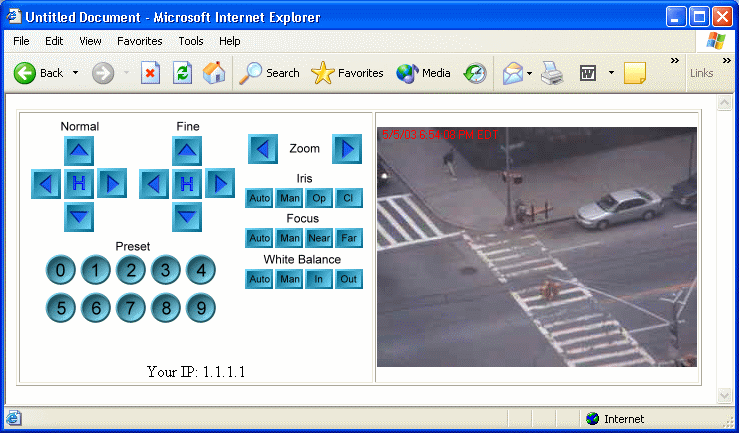Click the Search toolbar button
Screen dimensions: 739x433
point(270,73)
